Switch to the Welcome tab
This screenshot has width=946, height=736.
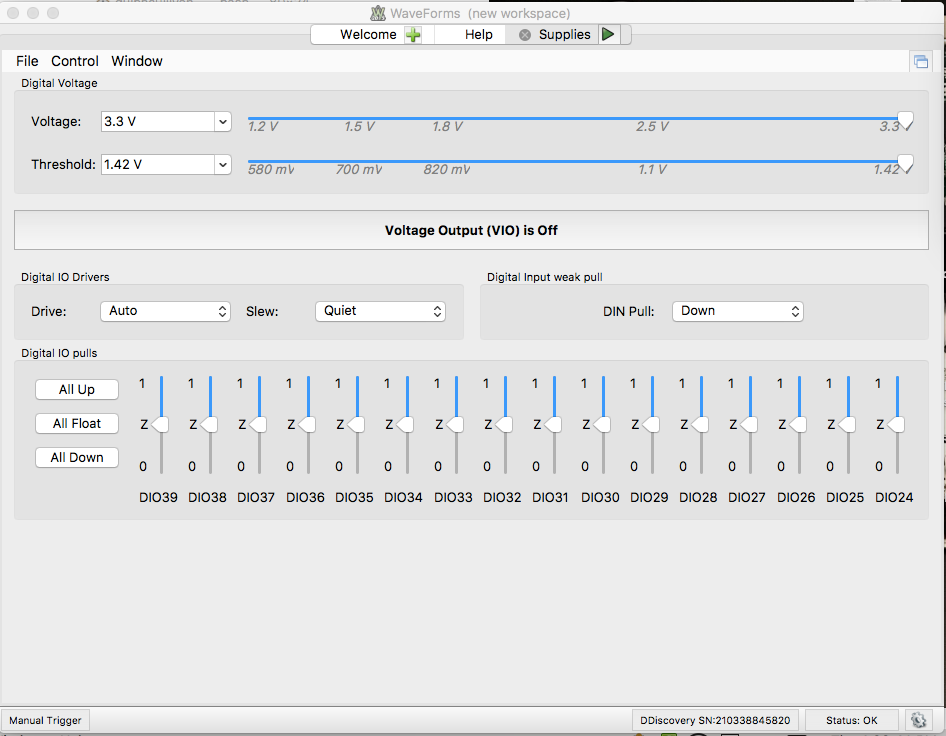[x=368, y=34]
